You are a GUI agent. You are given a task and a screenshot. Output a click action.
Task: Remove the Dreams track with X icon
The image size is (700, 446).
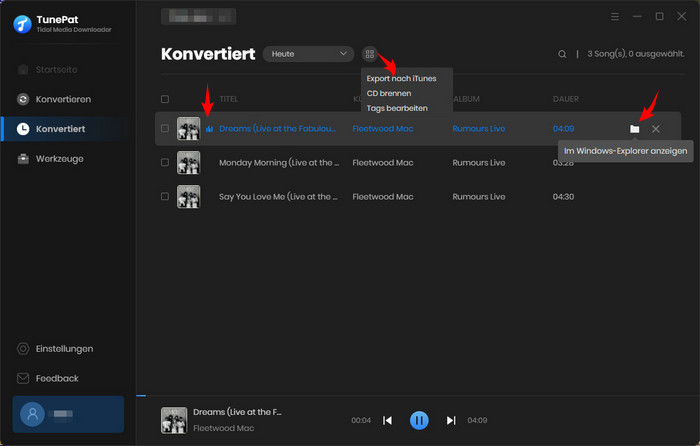pyautogui.click(x=655, y=129)
